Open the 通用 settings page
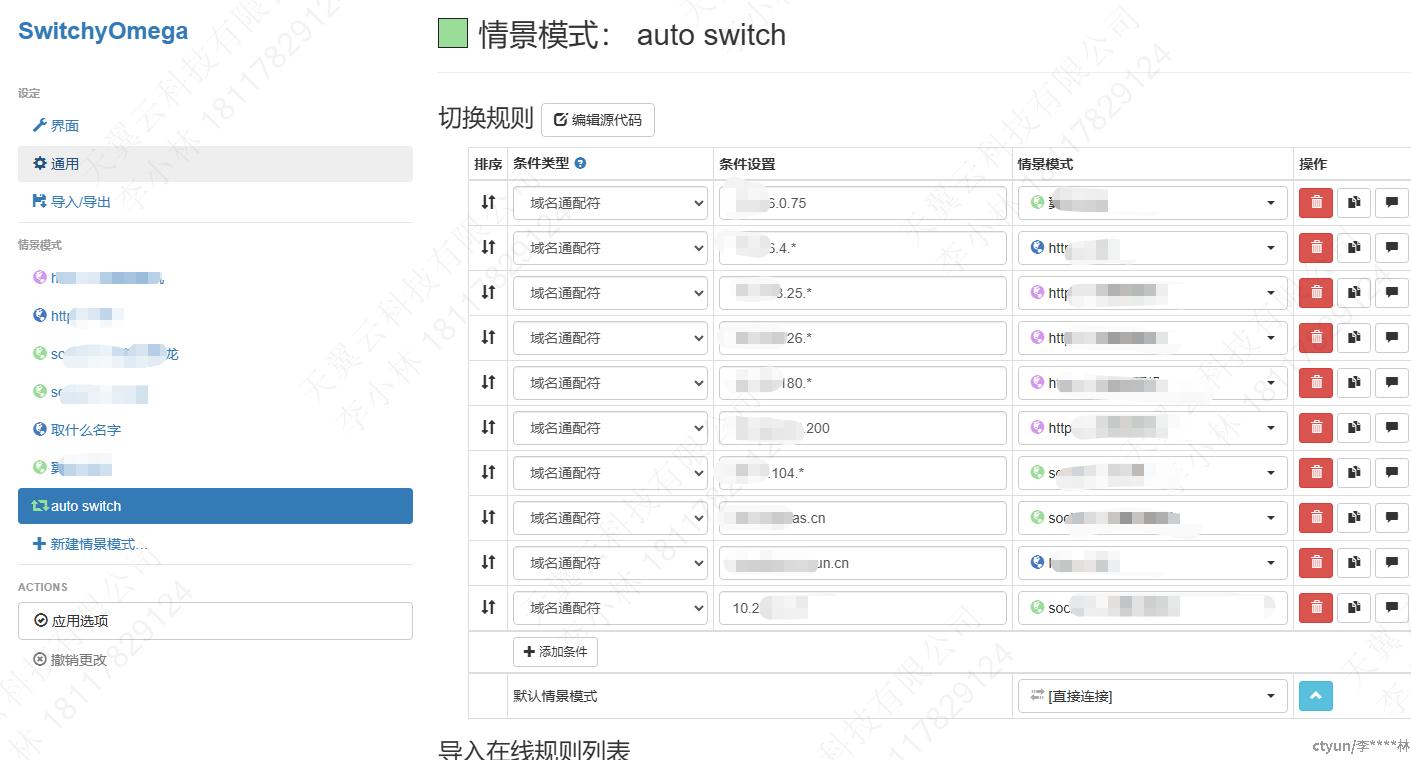This screenshot has width=1411, height=760. coord(215,164)
